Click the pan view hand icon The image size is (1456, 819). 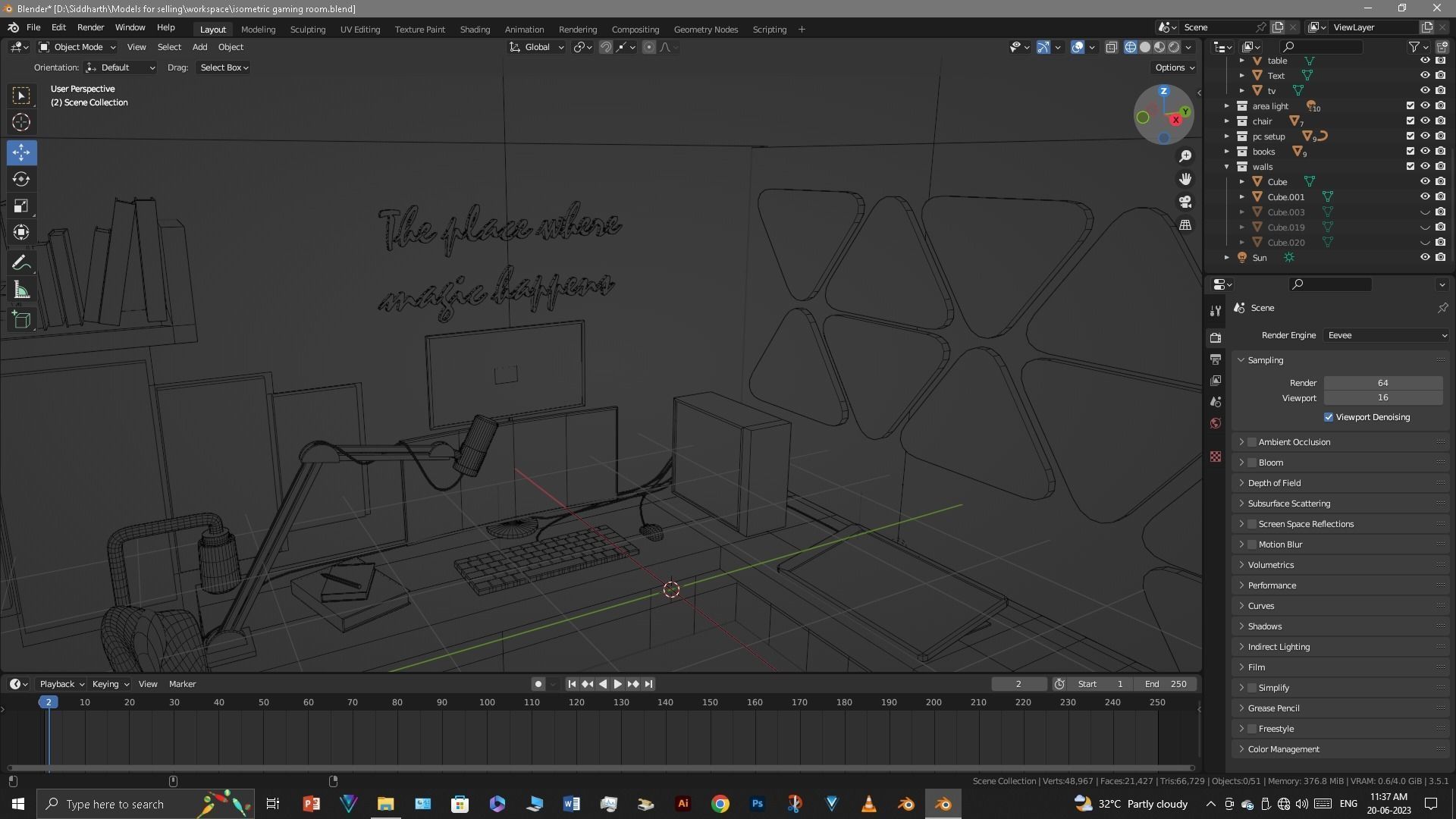click(1185, 179)
